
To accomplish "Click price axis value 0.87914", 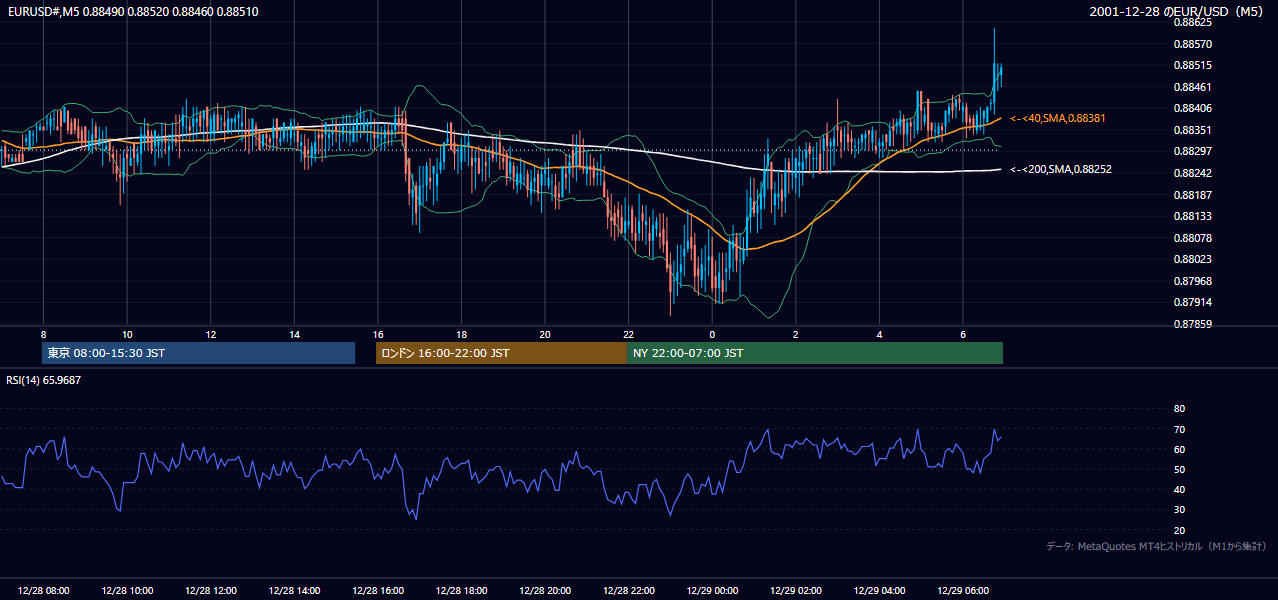I will click(x=1192, y=302).
